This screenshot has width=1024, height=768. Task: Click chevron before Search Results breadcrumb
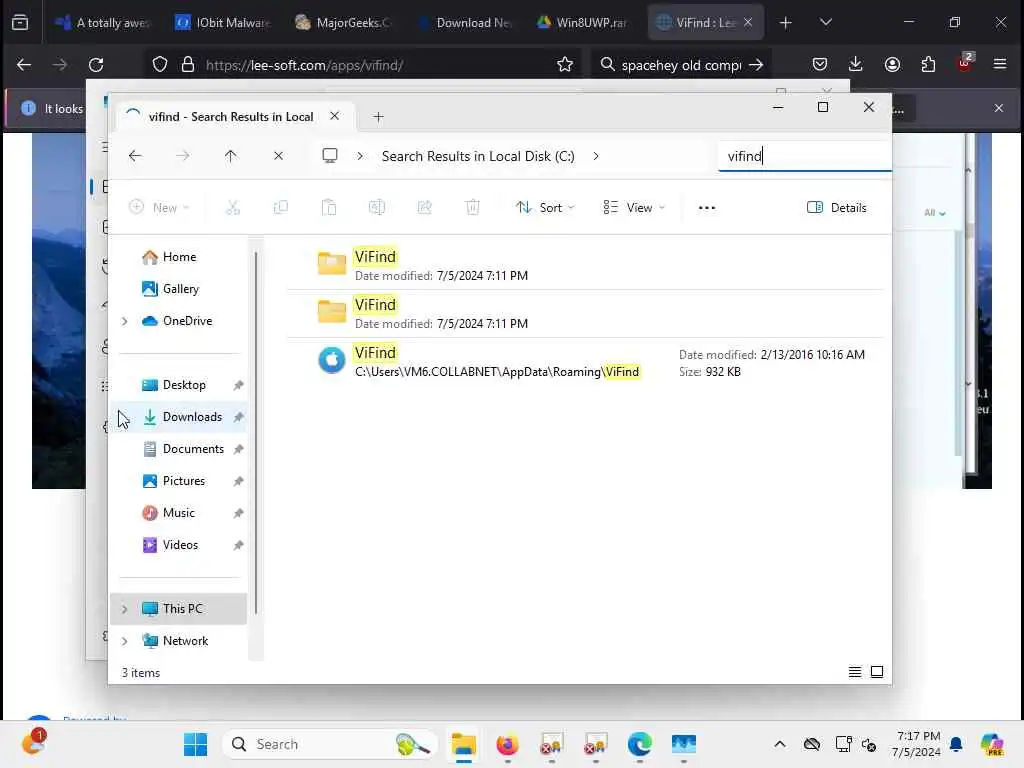[360, 156]
